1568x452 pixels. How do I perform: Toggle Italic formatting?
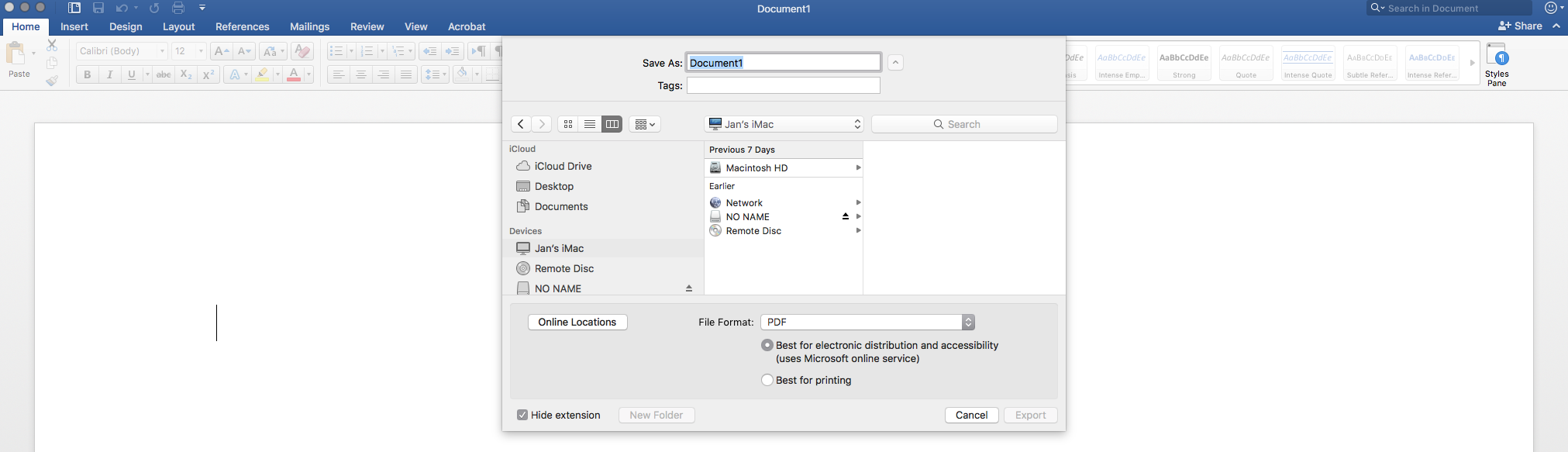click(x=109, y=74)
